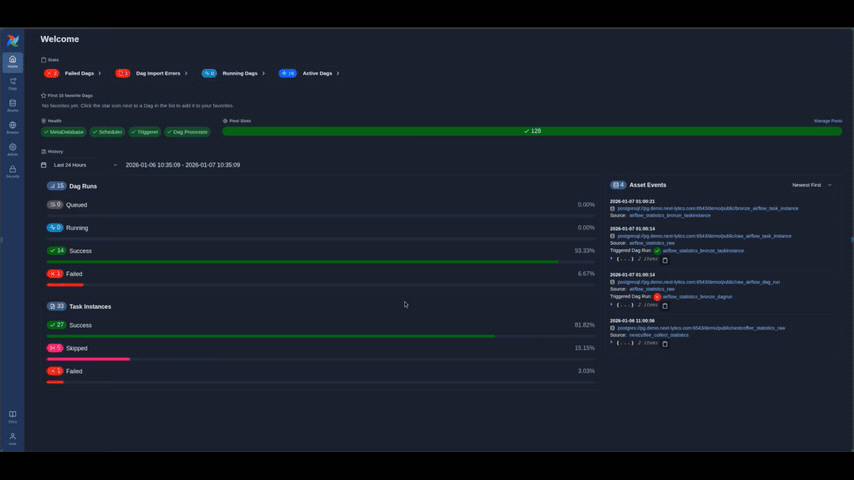Open the Dags page from sidebar

12,84
